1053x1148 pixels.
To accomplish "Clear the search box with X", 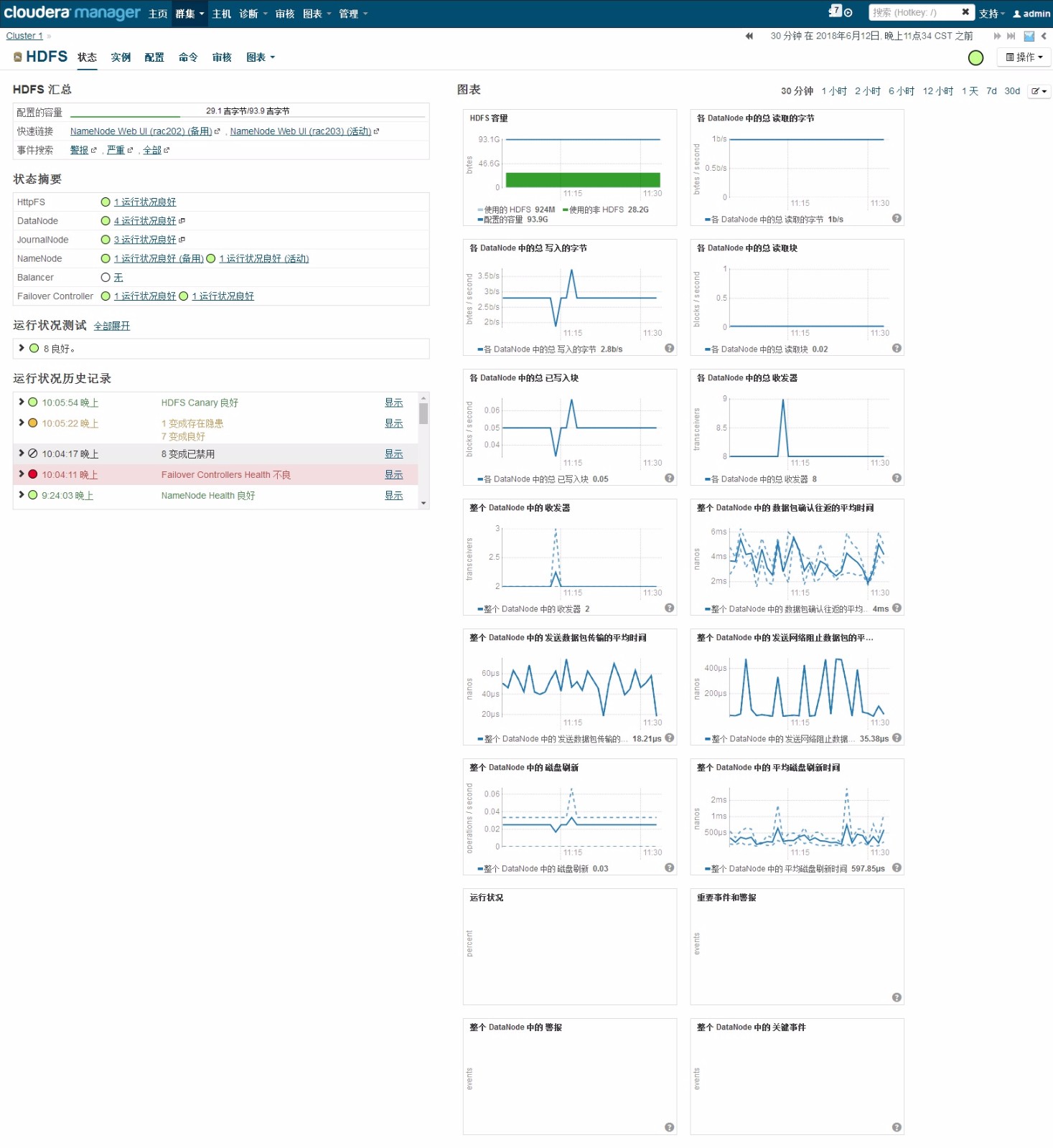I will coord(965,12).
